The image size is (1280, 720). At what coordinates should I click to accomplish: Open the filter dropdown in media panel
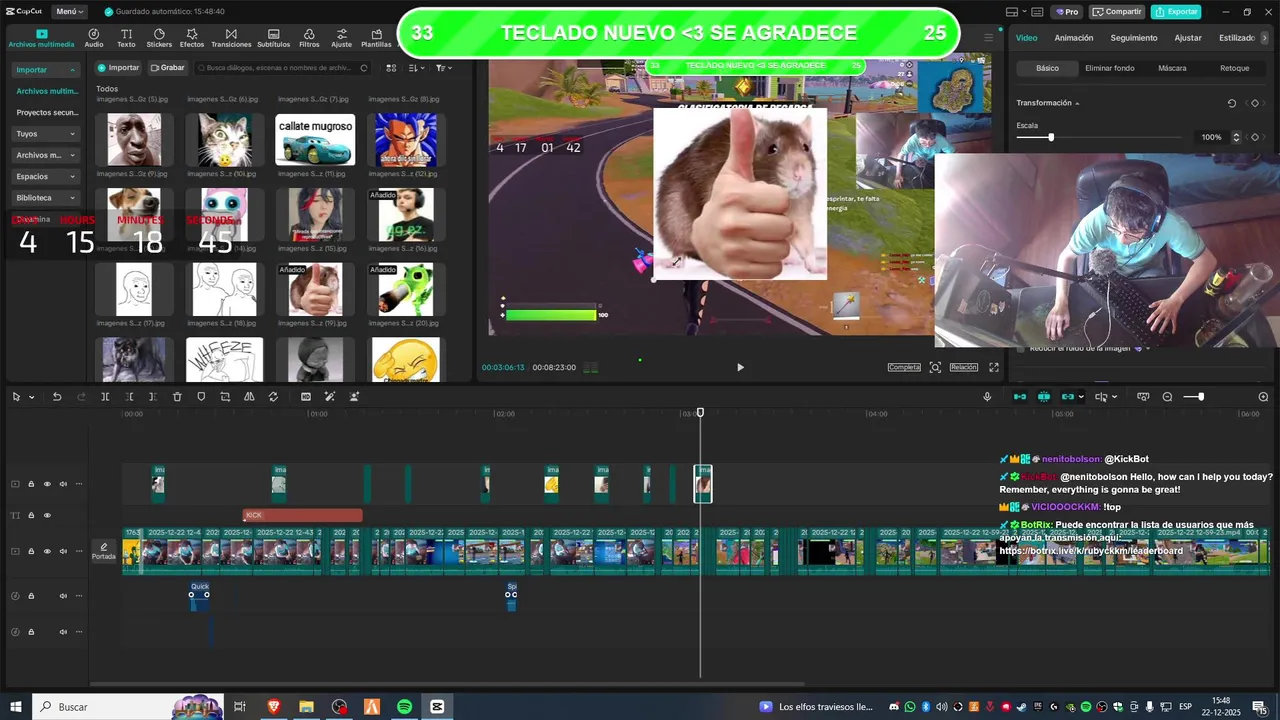[443, 68]
